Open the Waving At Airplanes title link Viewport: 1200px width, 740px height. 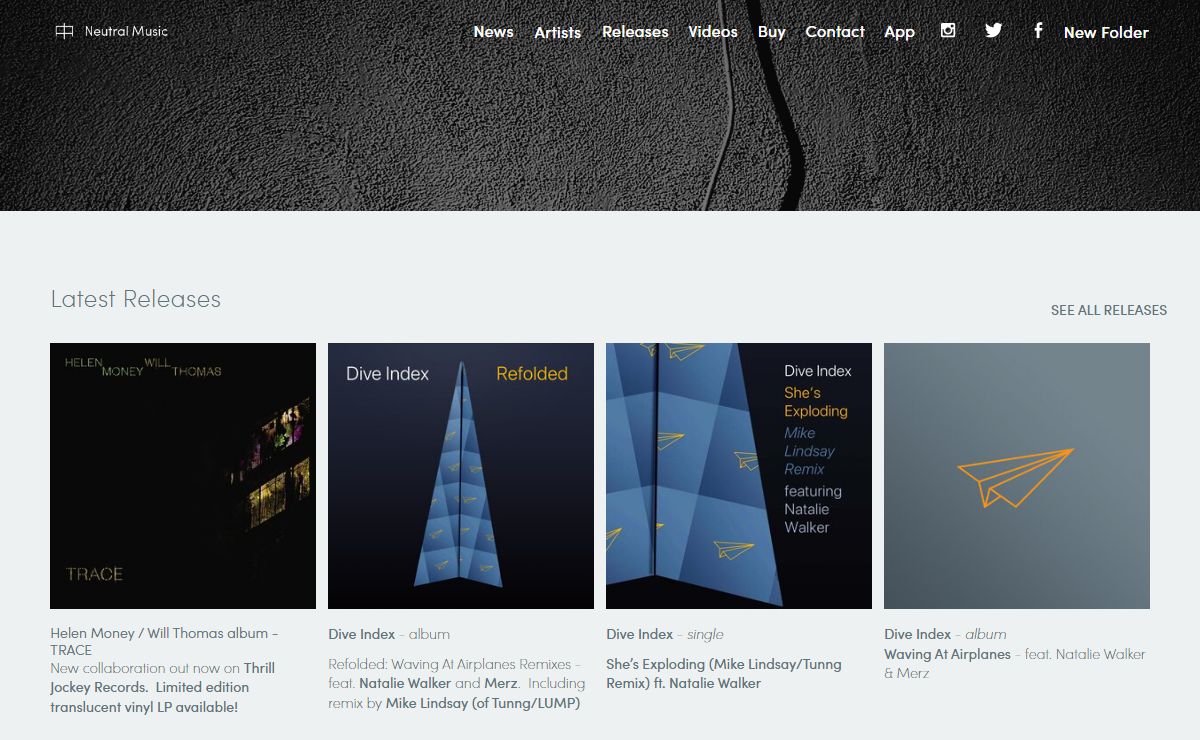(x=947, y=654)
